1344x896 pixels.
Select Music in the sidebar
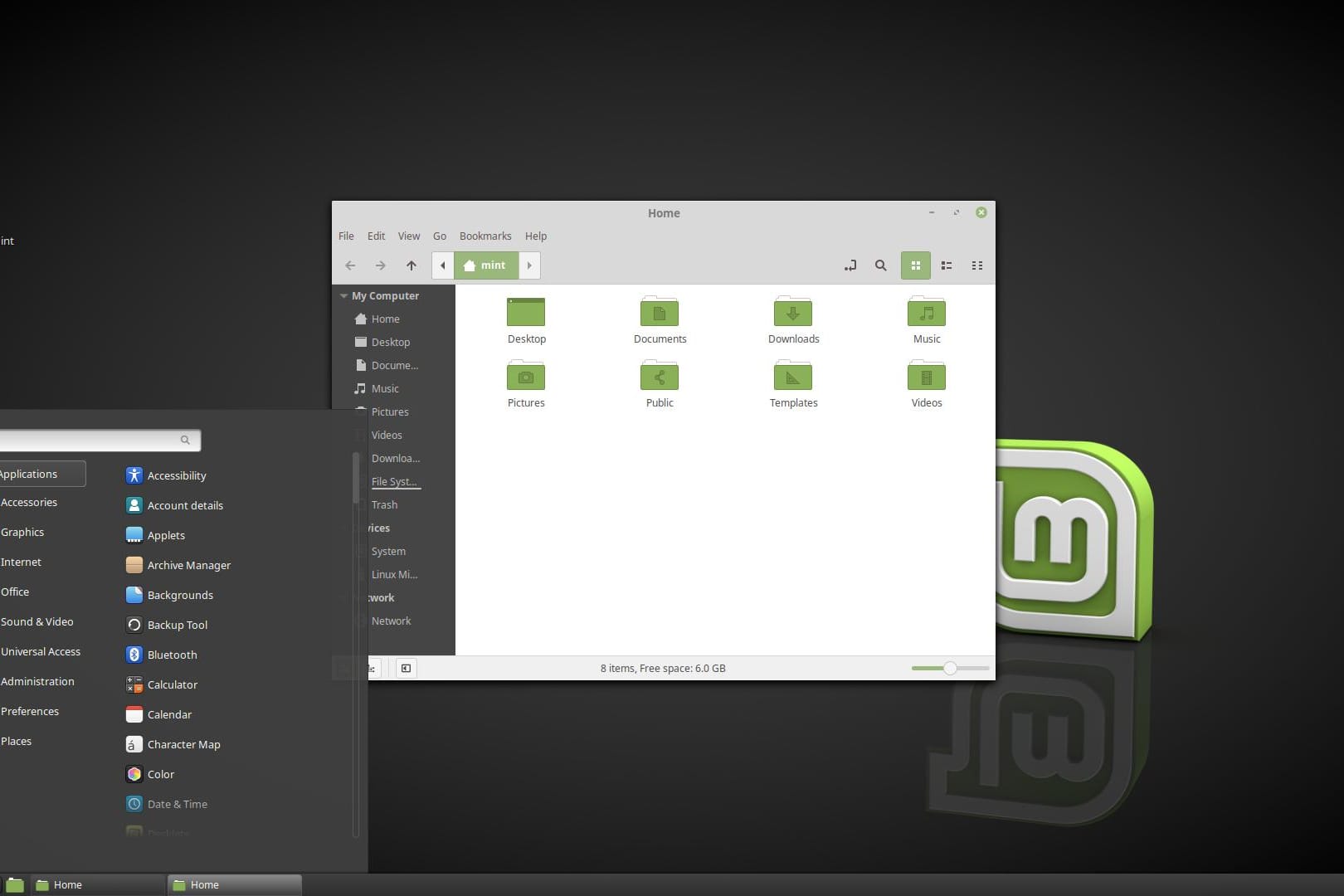click(385, 388)
